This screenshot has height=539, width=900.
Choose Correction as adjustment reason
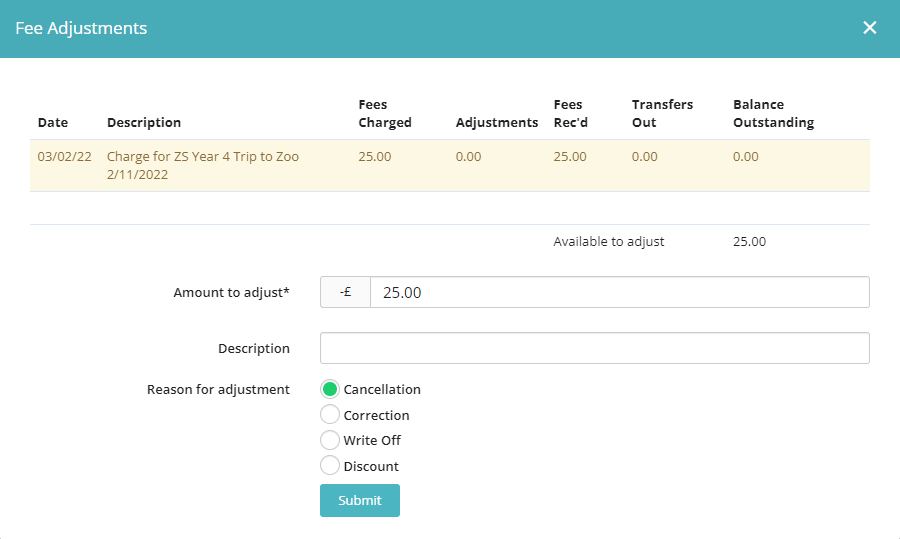point(330,415)
